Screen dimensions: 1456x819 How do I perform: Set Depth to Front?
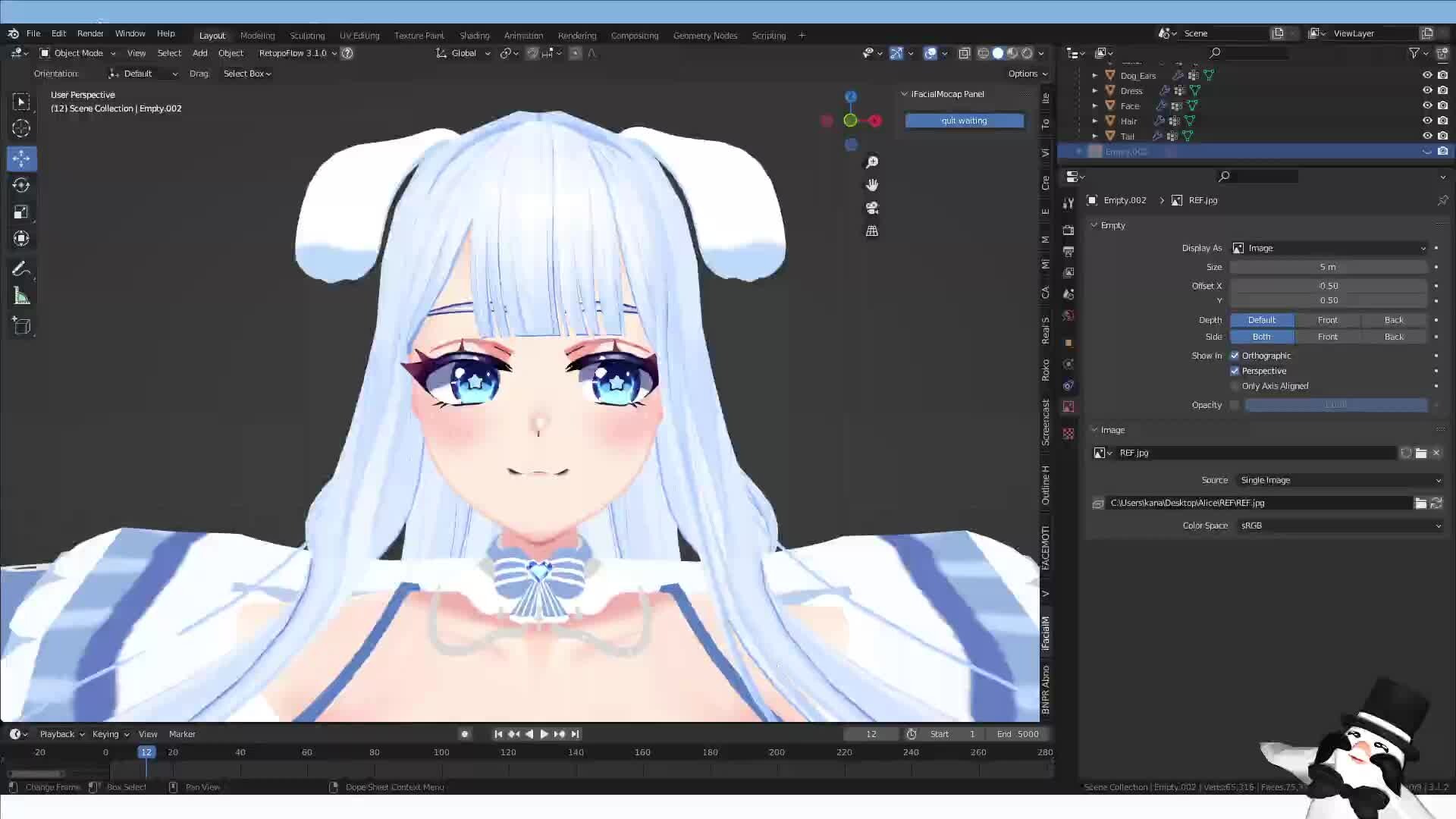[1328, 319]
